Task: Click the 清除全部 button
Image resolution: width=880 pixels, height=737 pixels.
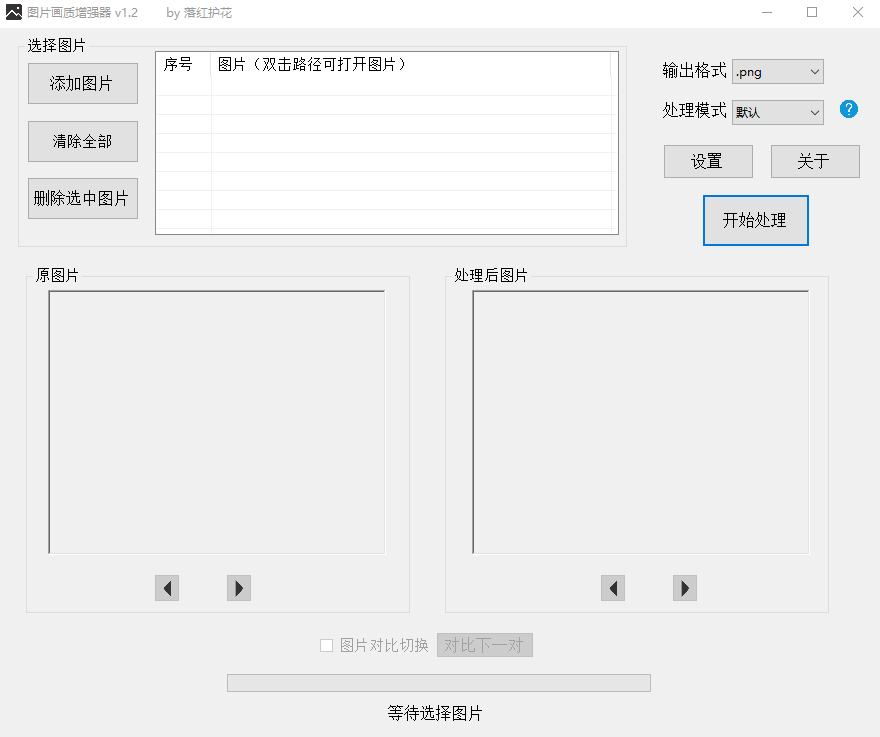Action: pyautogui.click(x=83, y=141)
